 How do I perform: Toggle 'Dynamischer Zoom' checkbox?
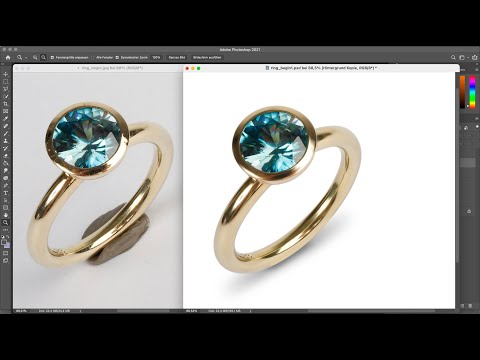(117, 57)
